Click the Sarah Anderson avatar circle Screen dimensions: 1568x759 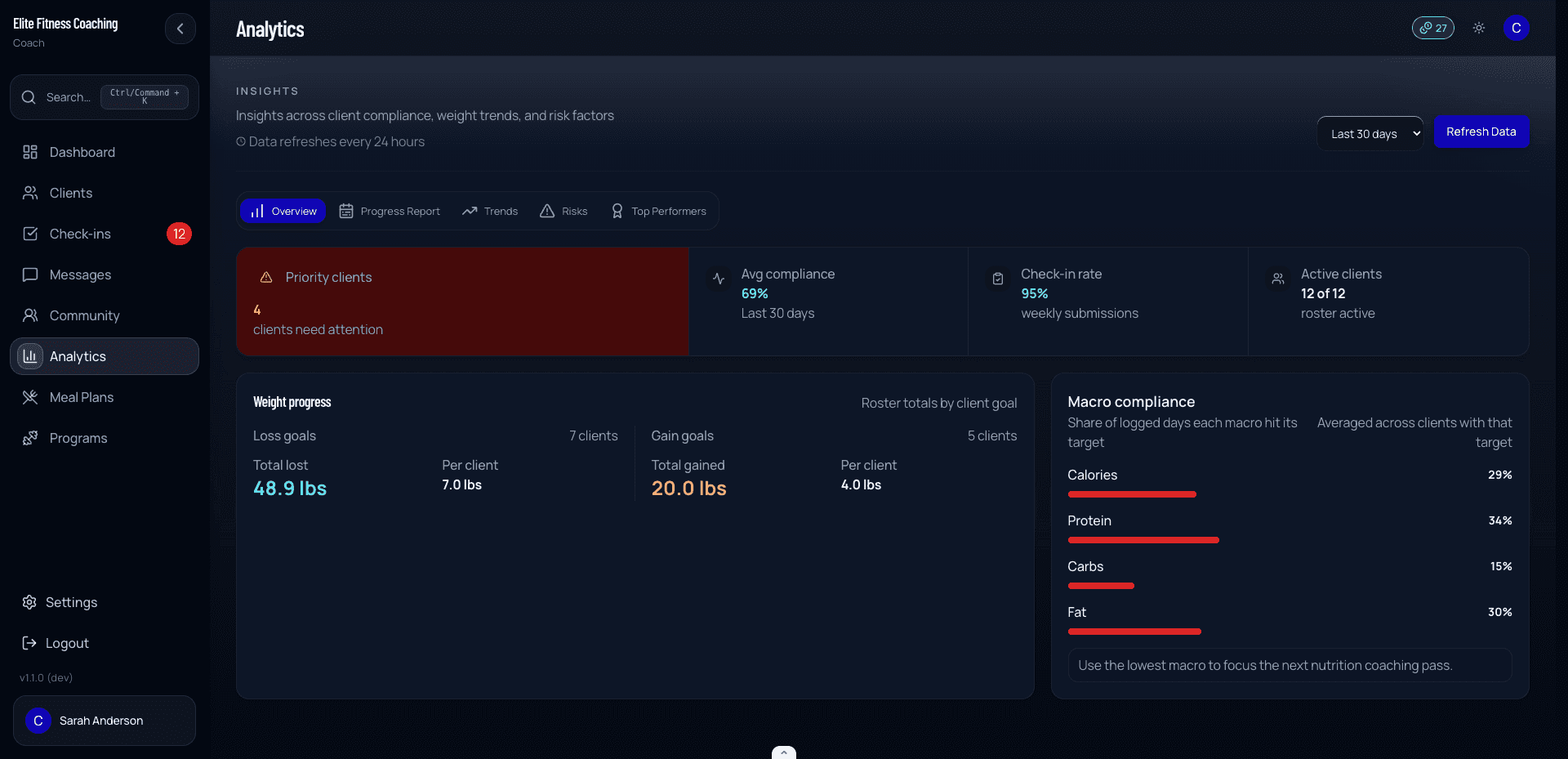[38, 721]
